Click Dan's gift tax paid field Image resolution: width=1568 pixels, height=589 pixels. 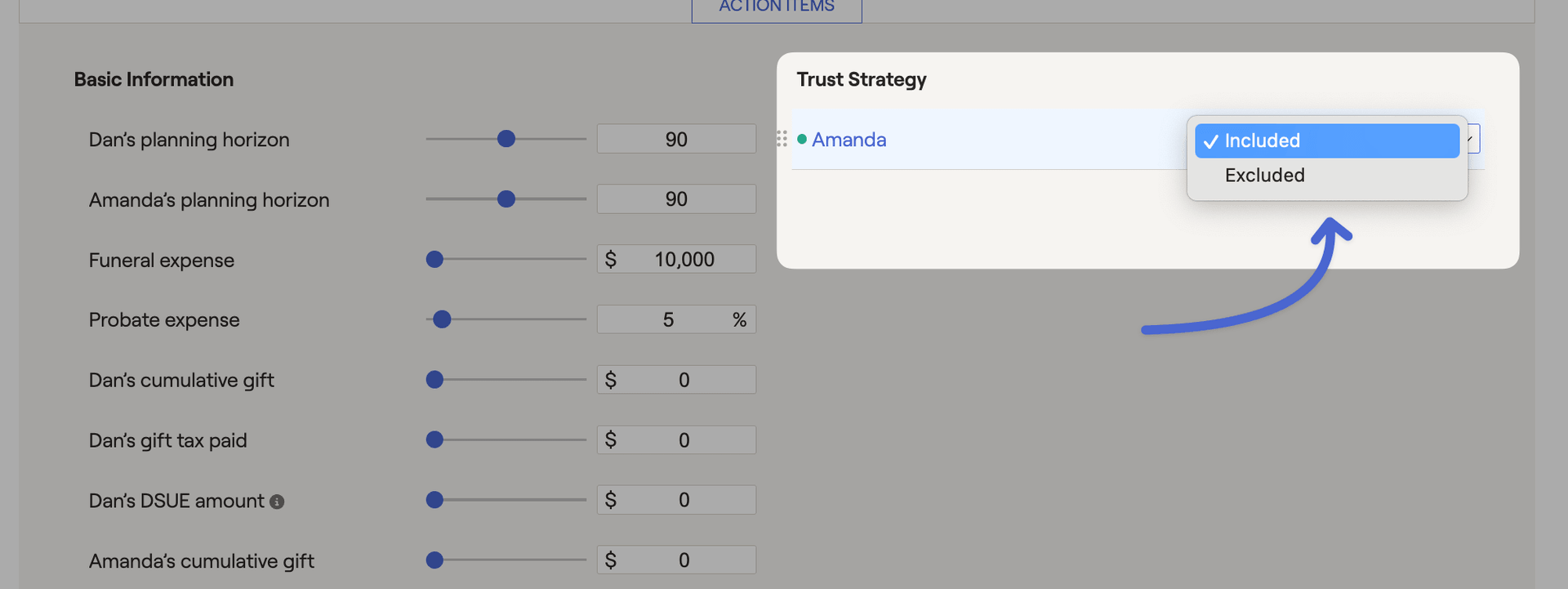click(684, 440)
